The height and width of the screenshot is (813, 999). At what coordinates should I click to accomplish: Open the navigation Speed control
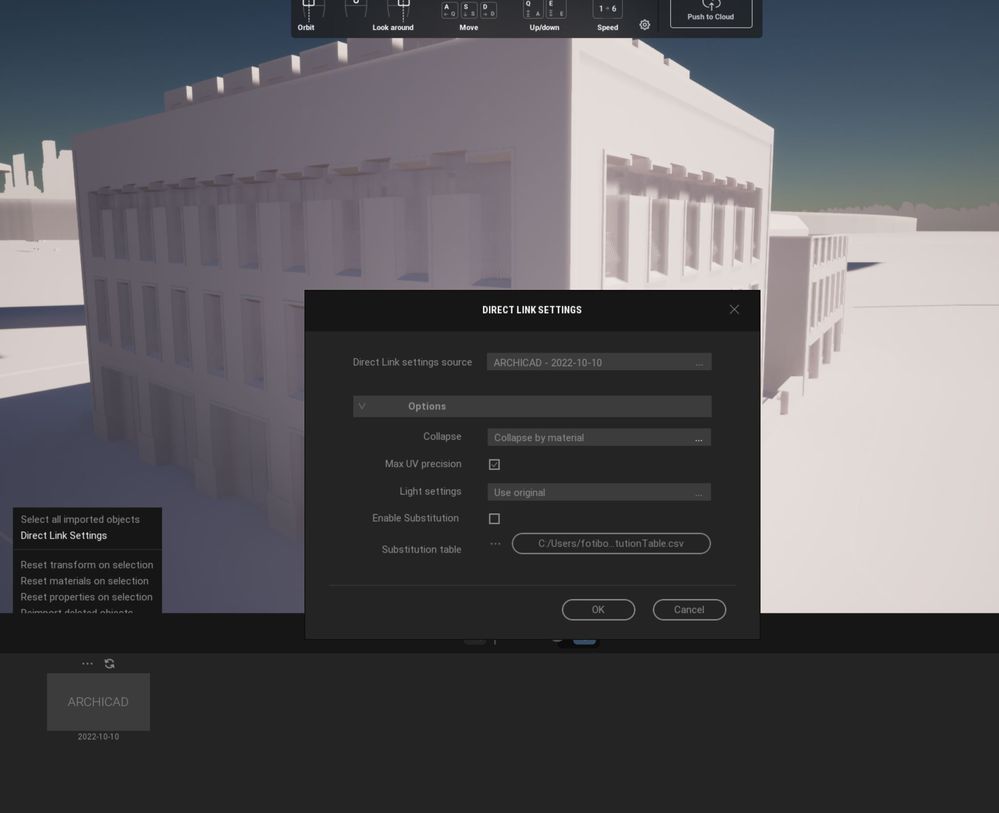click(x=607, y=9)
